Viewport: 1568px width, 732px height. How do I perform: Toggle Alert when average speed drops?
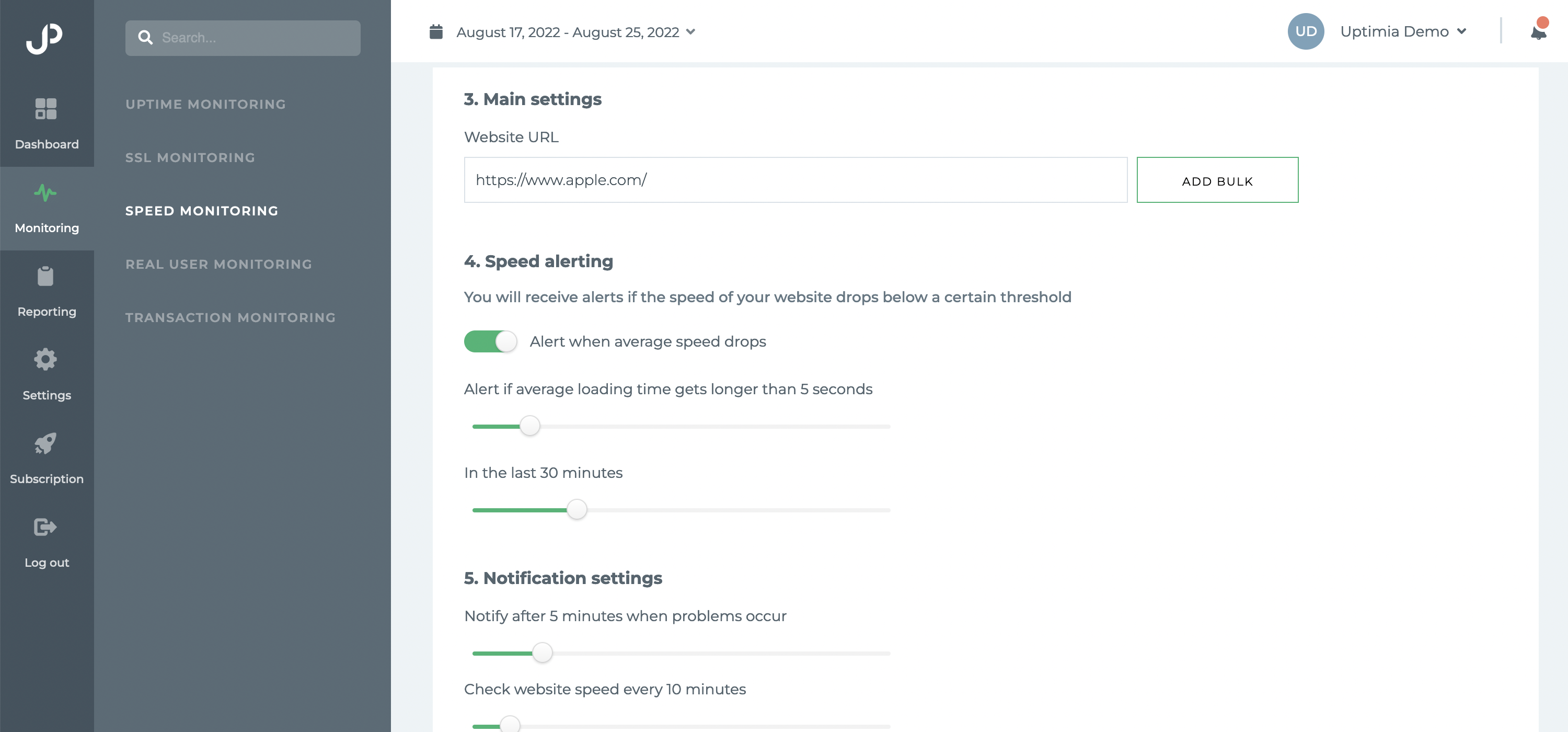pyautogui.click(x=491, y=341)
